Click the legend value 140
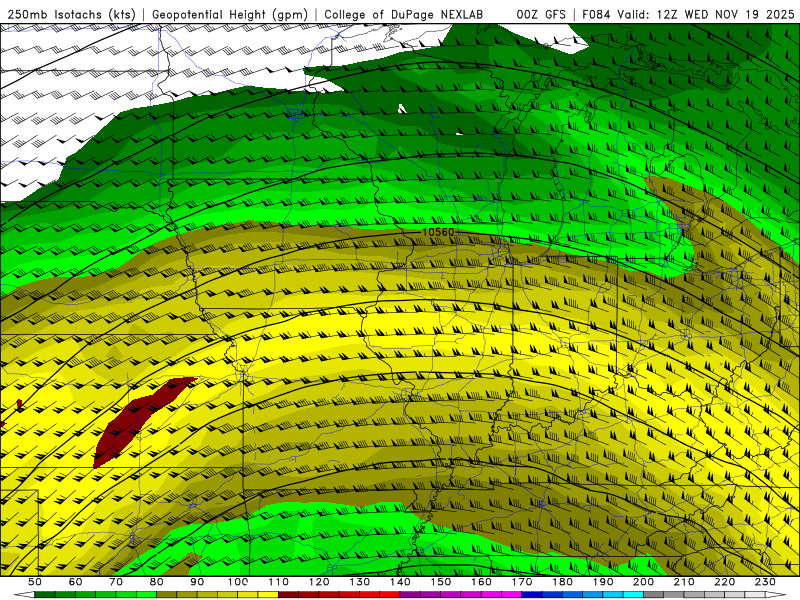Viewport: 800px width, 600px height. tap(400, 582)
